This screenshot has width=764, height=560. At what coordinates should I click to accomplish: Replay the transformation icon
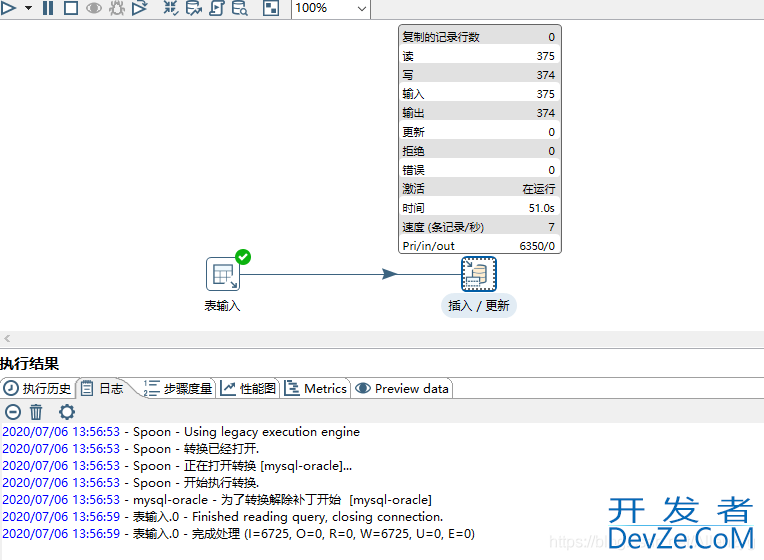[x=140, y=8]
